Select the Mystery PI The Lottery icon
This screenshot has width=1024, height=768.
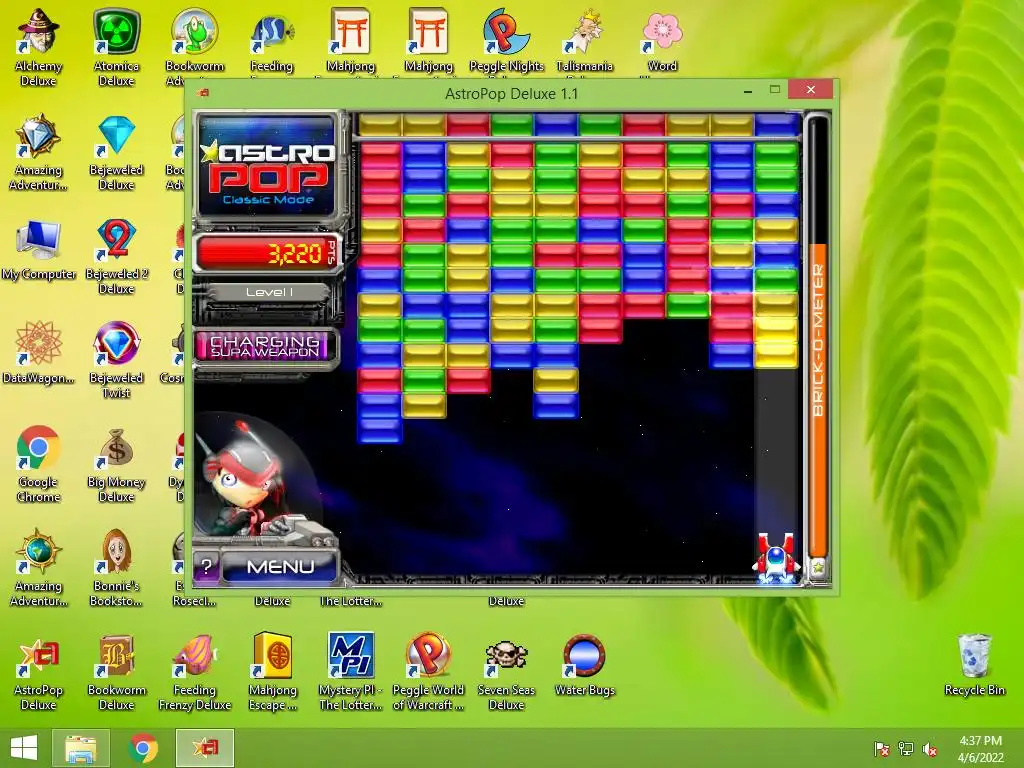350,673
